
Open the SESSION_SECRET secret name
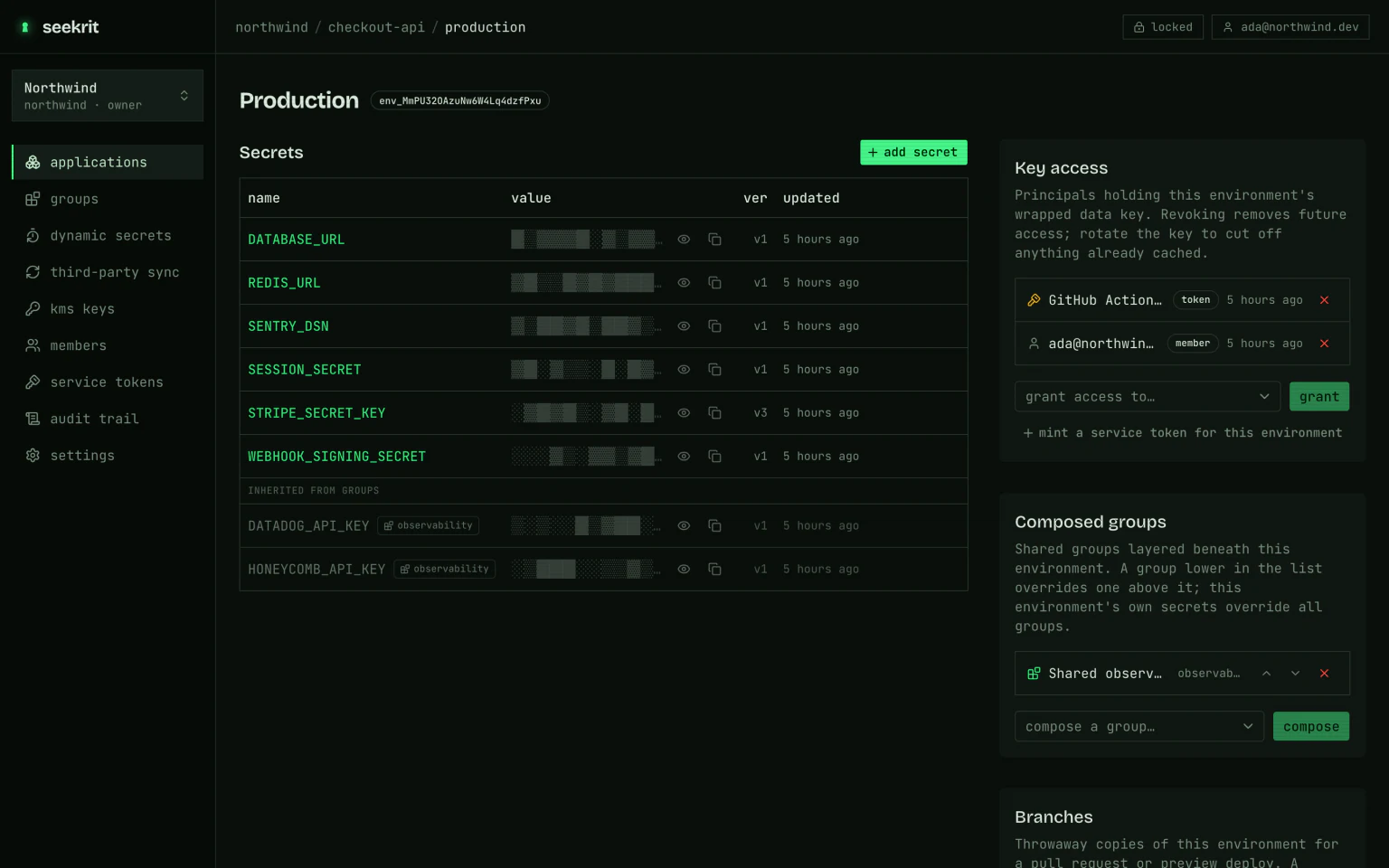tap(305, 370)
